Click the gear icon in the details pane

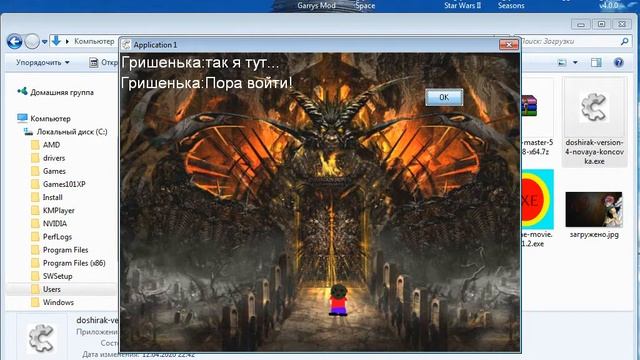41,338
